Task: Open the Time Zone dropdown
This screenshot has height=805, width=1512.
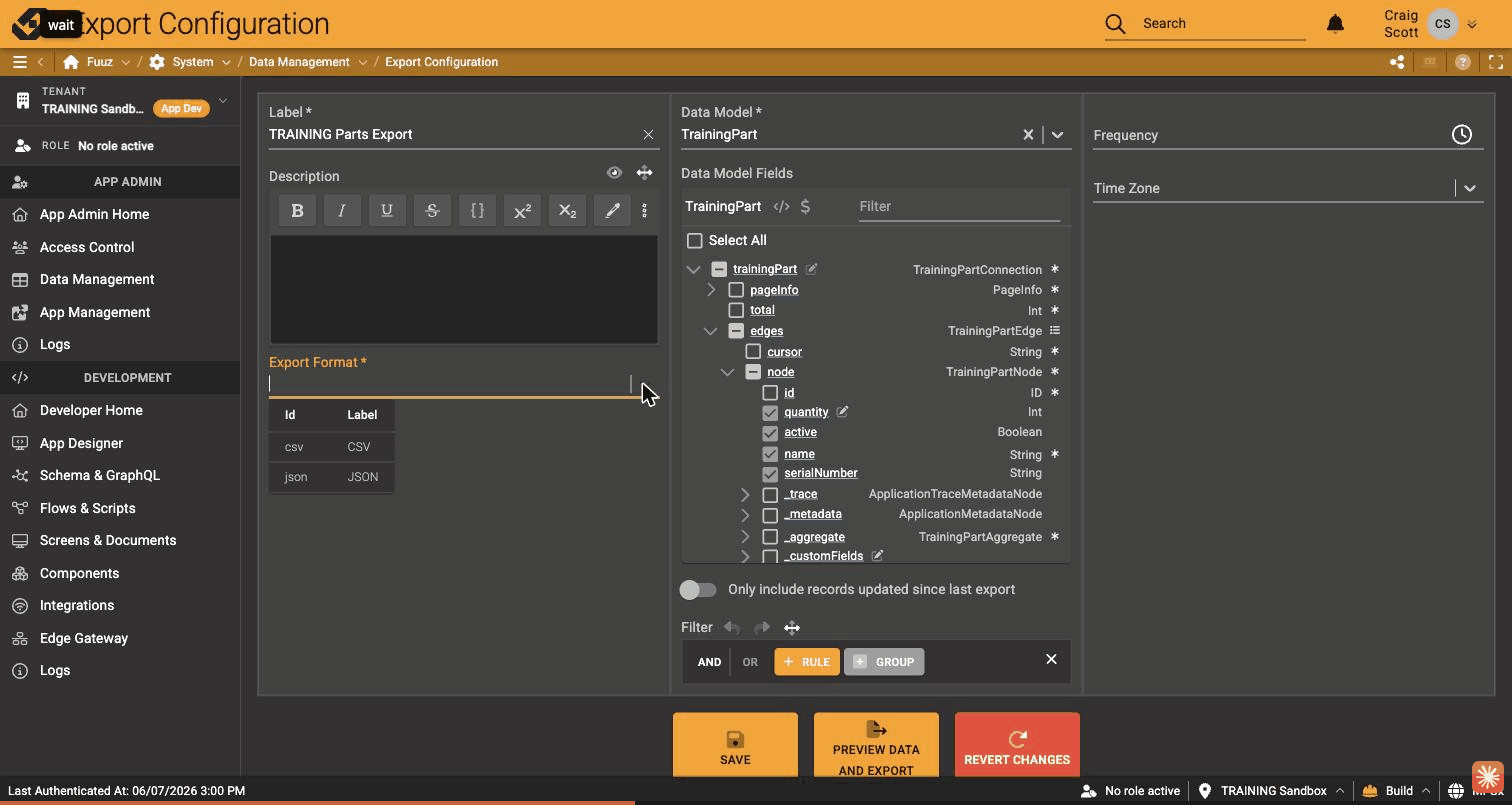Action: (x=1469, y=188)
